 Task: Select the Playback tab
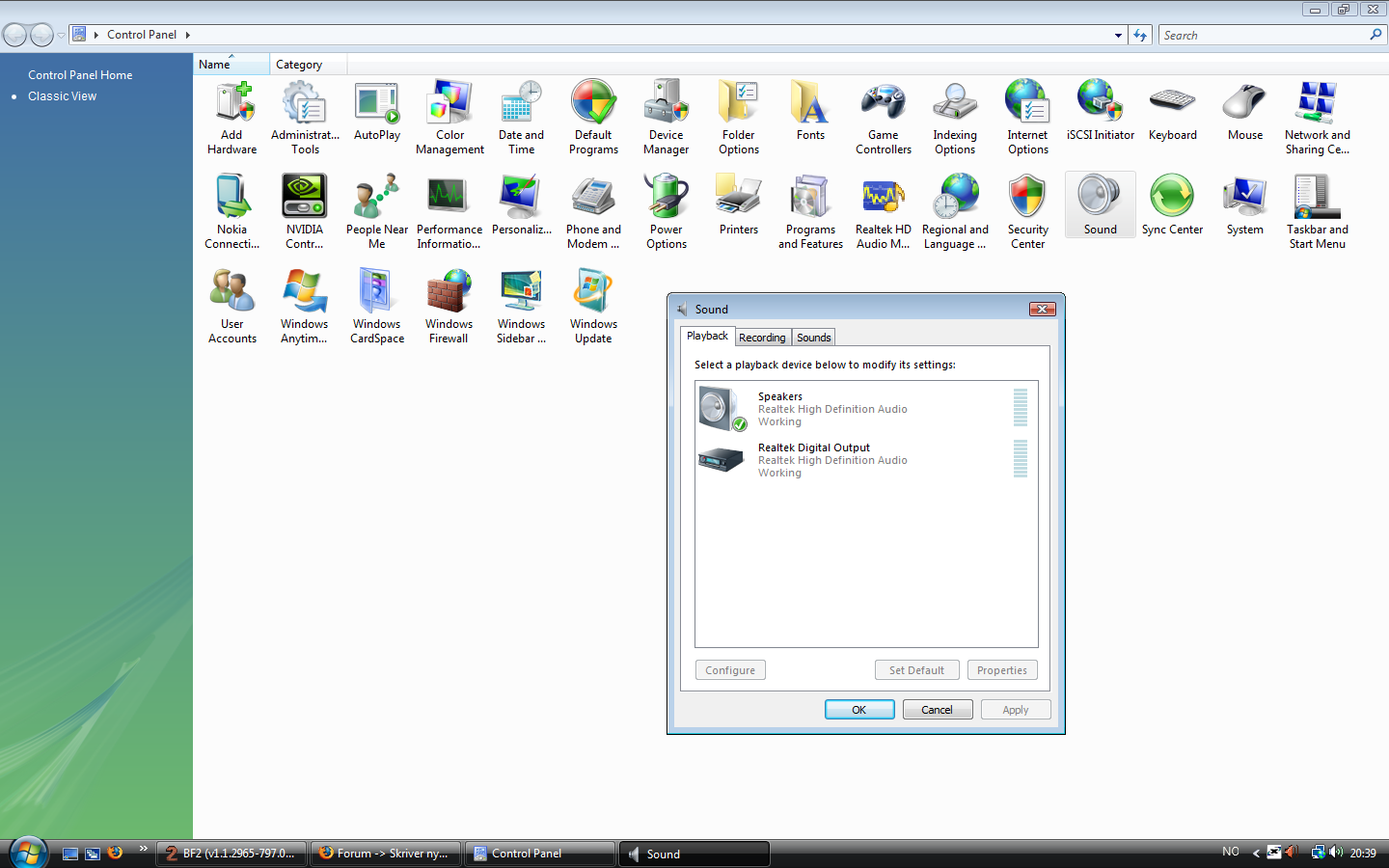707,336
